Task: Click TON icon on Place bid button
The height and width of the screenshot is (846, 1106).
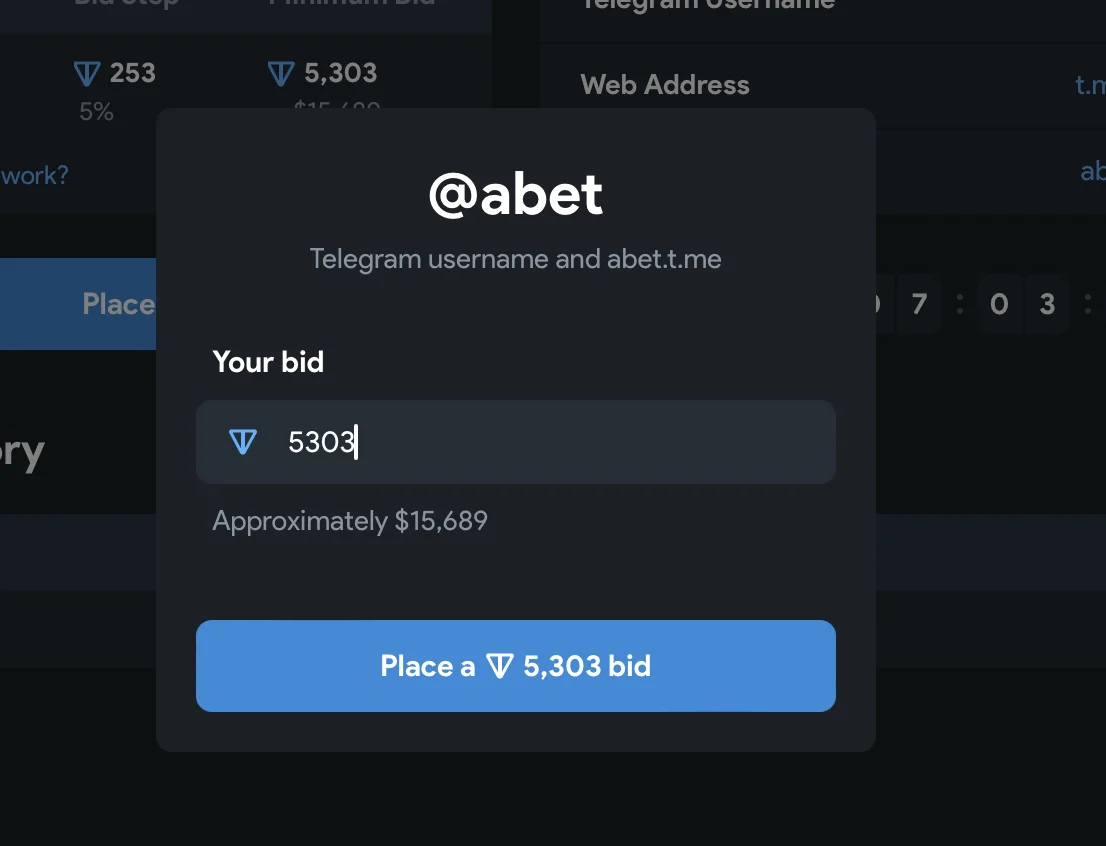Action: click(x=499, y=667)
